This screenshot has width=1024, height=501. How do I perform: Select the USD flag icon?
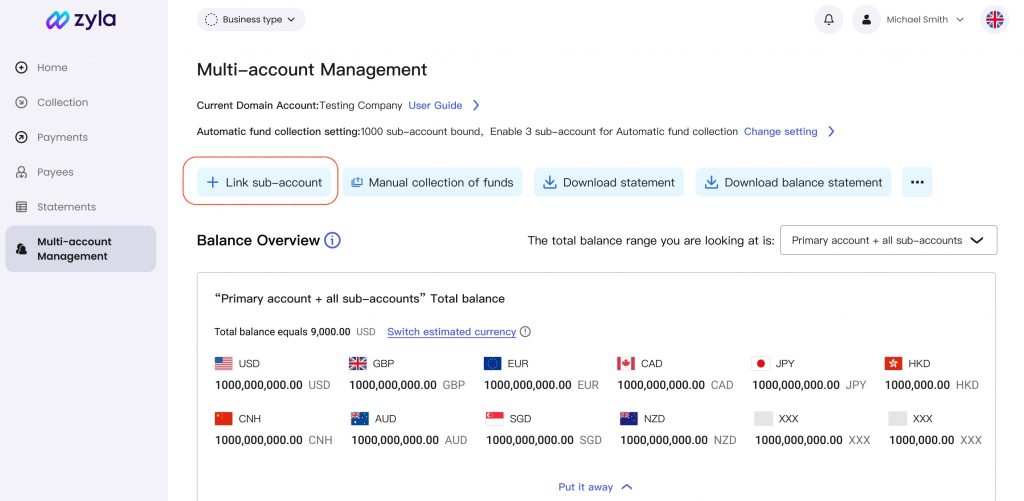tap(223, 363)
